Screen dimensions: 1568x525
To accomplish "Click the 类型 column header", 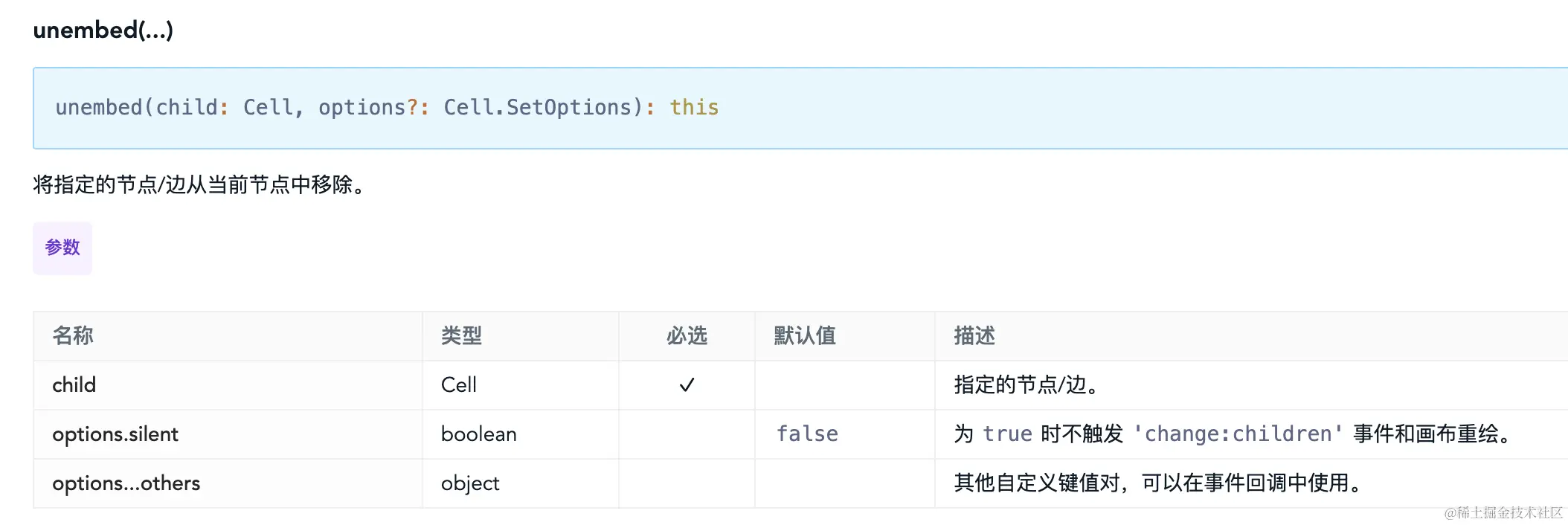I will pos(461,336).
